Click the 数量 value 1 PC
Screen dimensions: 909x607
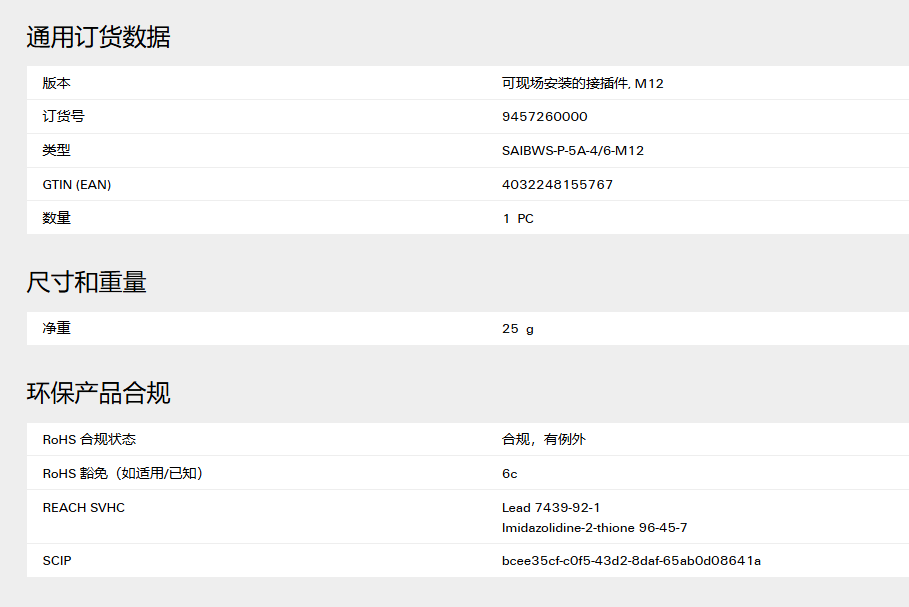coord(518,219)
